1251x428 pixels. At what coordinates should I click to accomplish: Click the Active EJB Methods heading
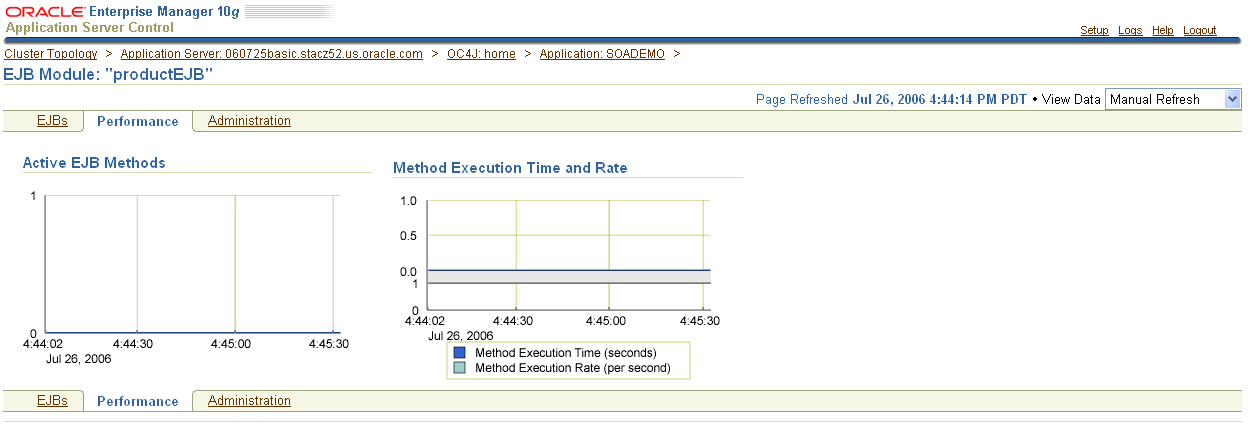click(x=94, y=162)
